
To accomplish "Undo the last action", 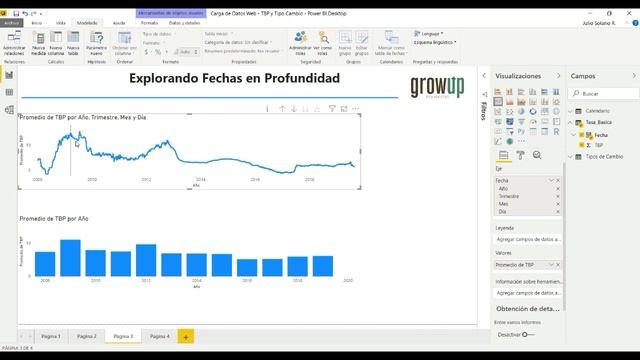I will tap(25, 13).
